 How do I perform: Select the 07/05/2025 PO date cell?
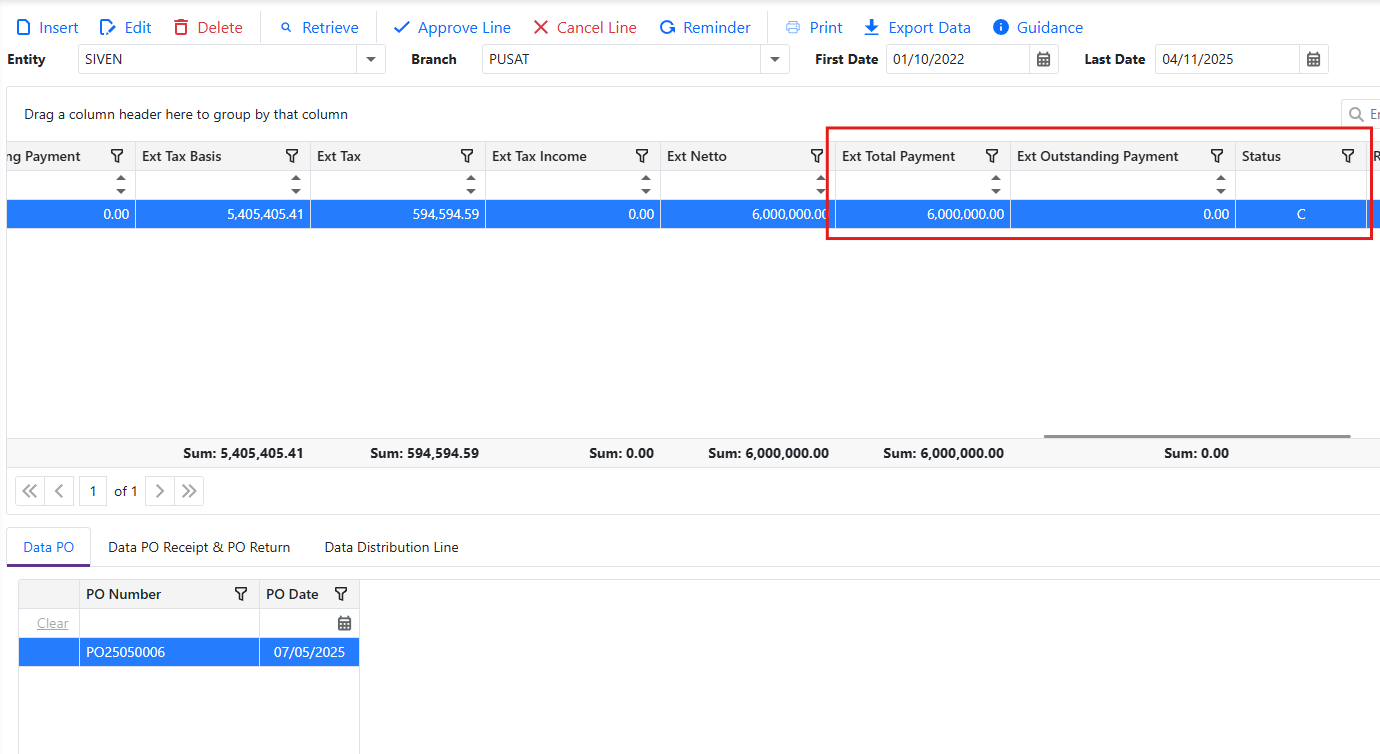(x=309, y=652)
